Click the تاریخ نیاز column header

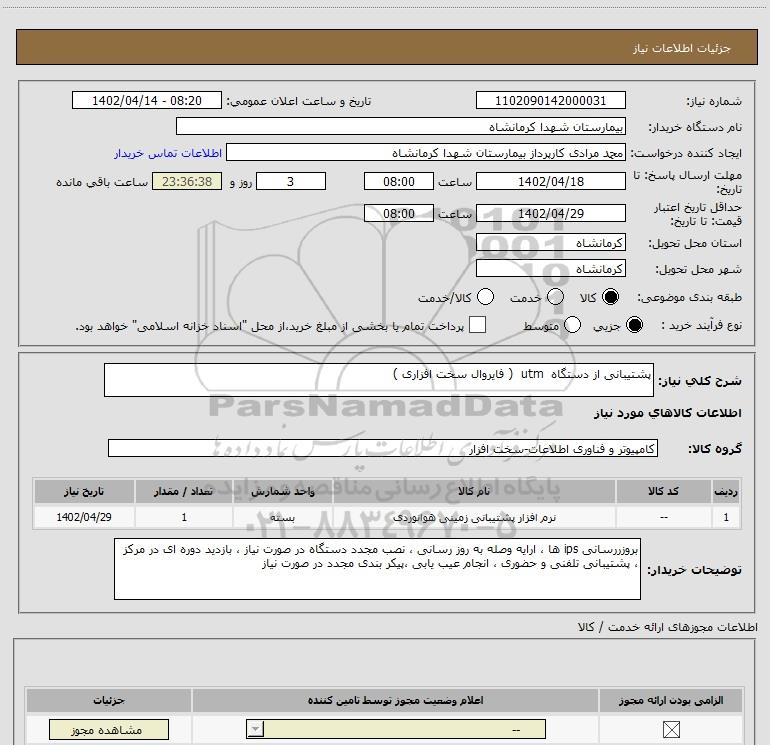tap(84, 491)
